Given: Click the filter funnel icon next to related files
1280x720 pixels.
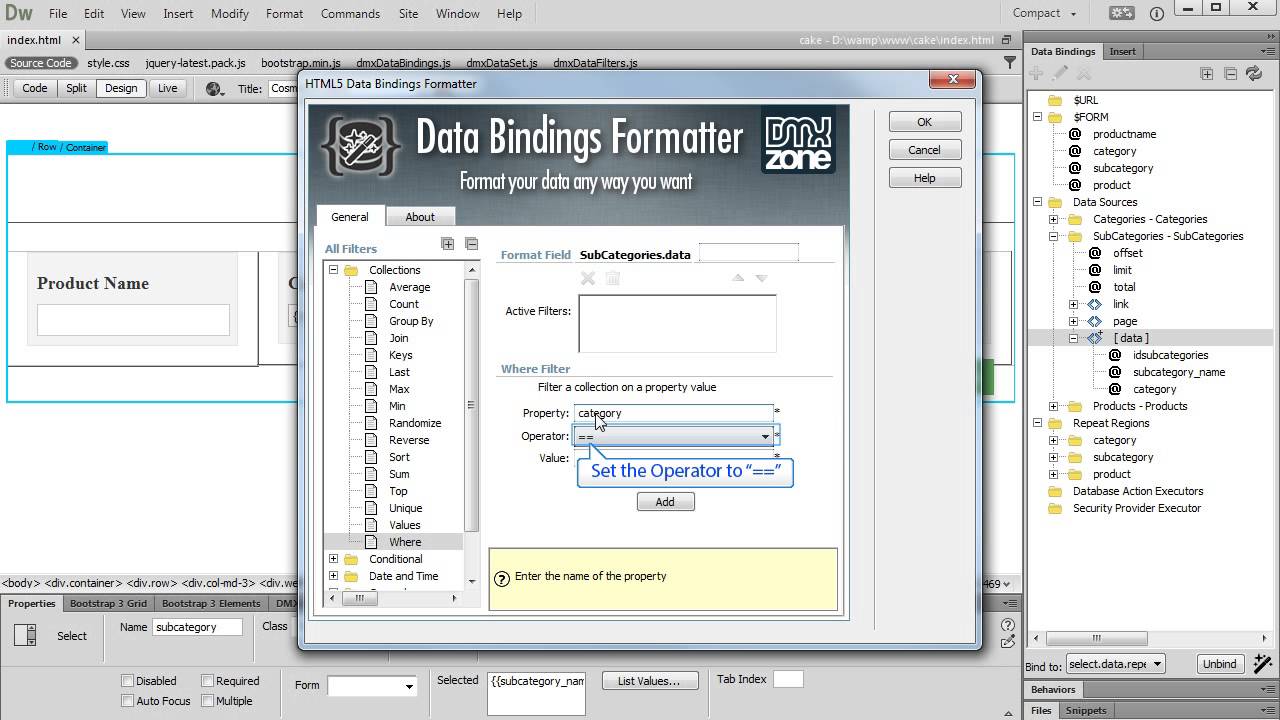Looking at the screenshot, I should (x=1010, y=62).
